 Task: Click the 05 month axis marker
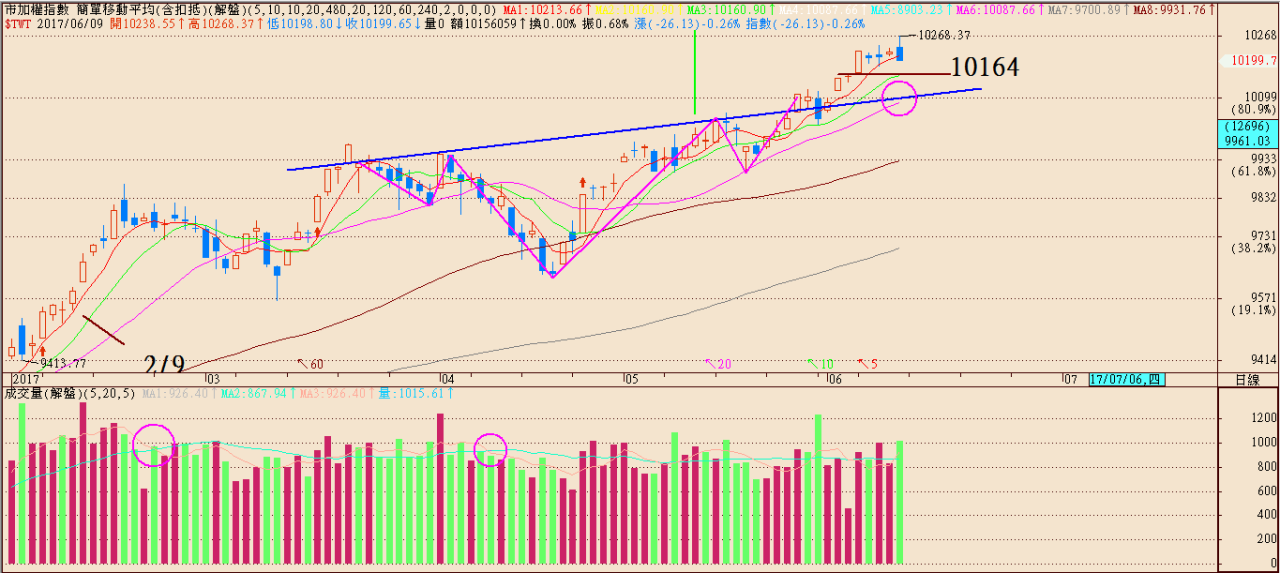tap(630, 380)
